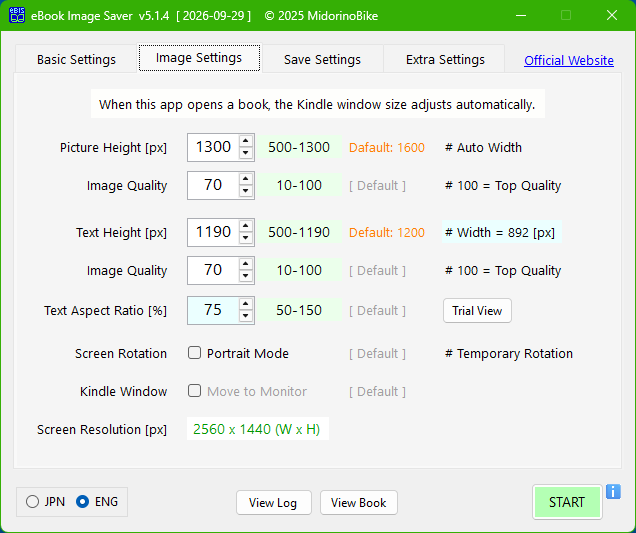This screenshot has width=636, height=533.
Task: Click the 500-1190 range label
Action: point(299,232)
